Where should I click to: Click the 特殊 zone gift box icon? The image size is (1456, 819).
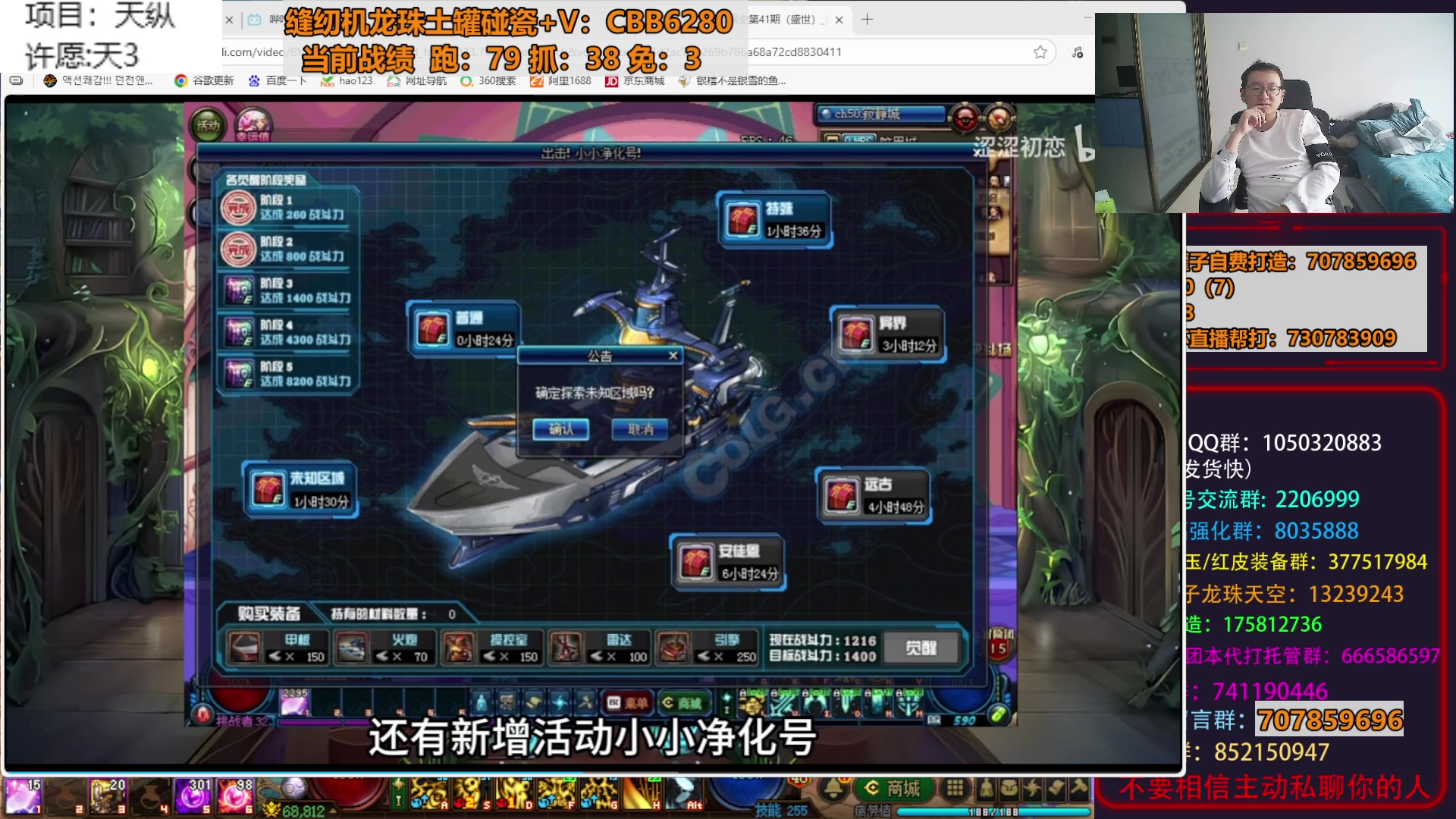coord(742,220)
